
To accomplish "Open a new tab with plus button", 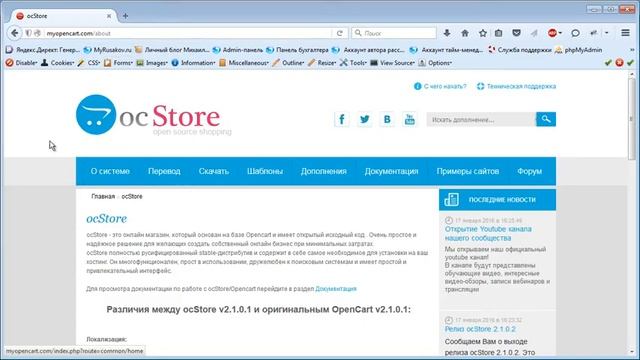I will 125,16.
